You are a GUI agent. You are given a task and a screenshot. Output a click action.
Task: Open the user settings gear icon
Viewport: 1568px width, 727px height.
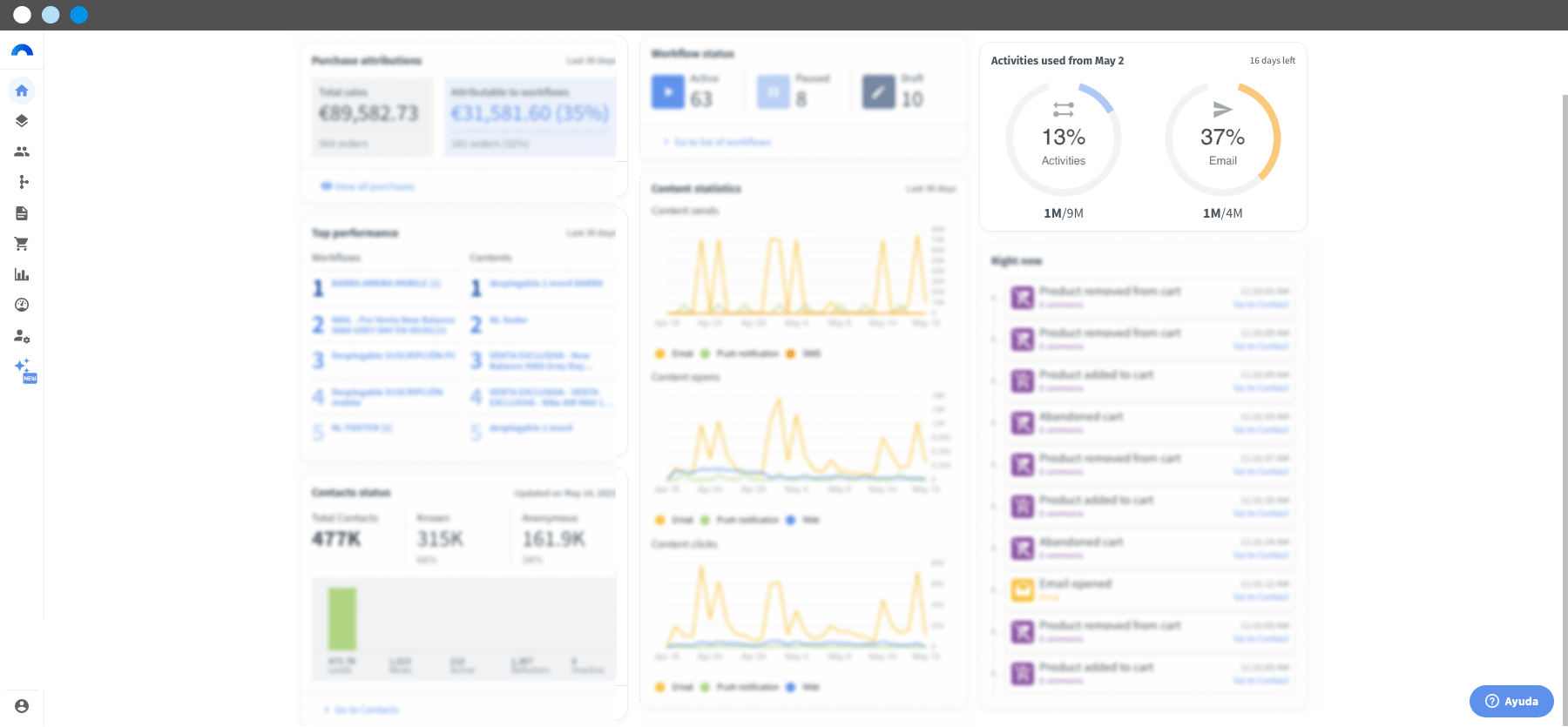tap(22, 336)
